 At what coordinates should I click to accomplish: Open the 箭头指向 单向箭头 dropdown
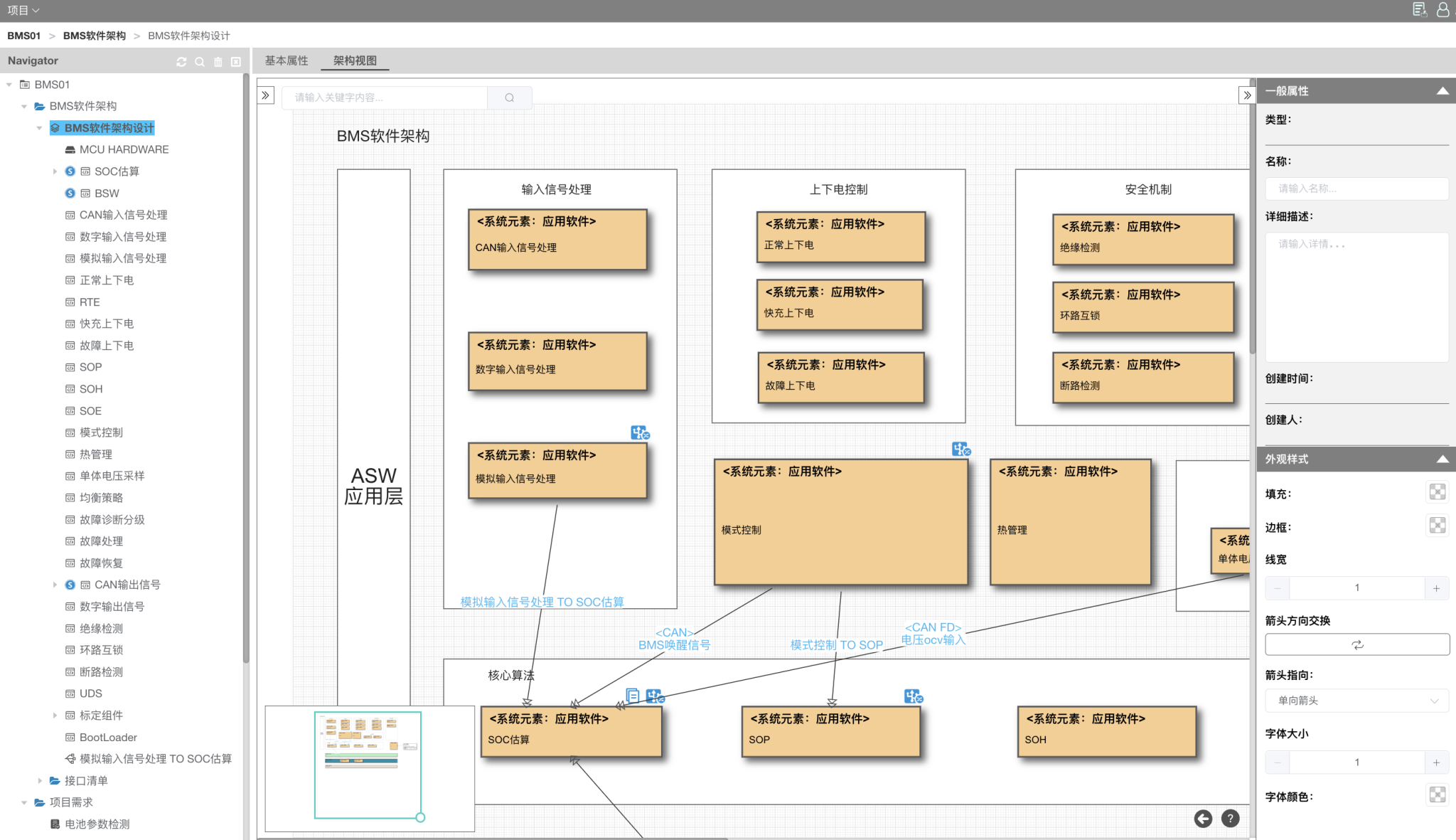coord(1356,701)
